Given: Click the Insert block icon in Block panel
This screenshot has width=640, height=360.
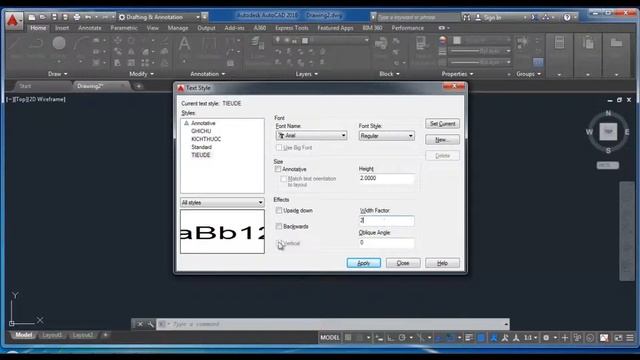Looking at the screenshot, I should (381, 43).
